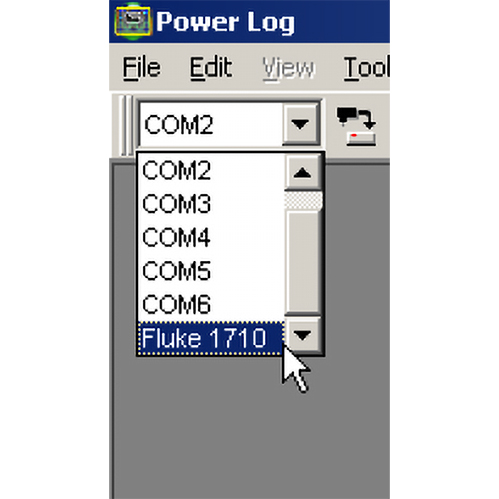Open the Edit menu

click(x=211, y=68)
